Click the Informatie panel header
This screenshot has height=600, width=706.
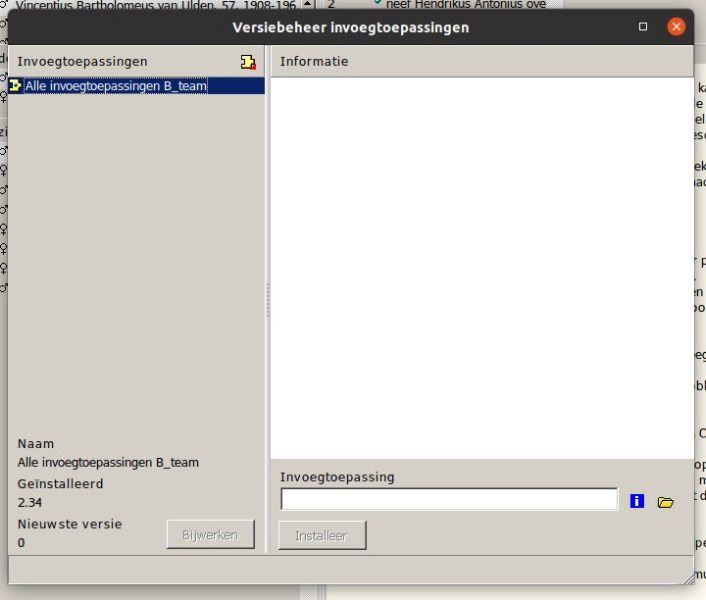tap(481, 62)
